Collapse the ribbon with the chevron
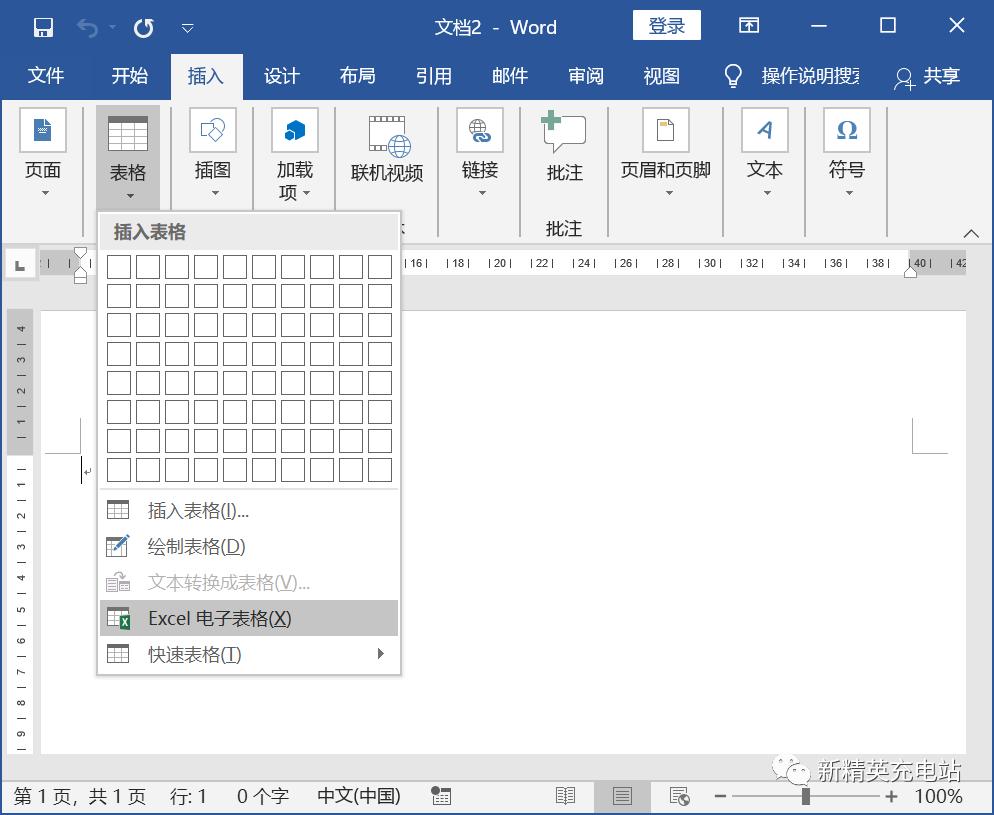 coord(971,232)
